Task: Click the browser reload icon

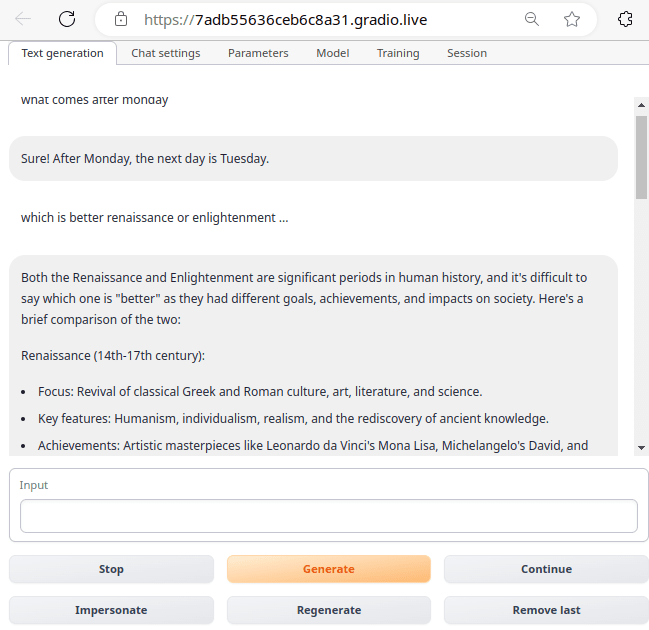Action: point(67,19)
